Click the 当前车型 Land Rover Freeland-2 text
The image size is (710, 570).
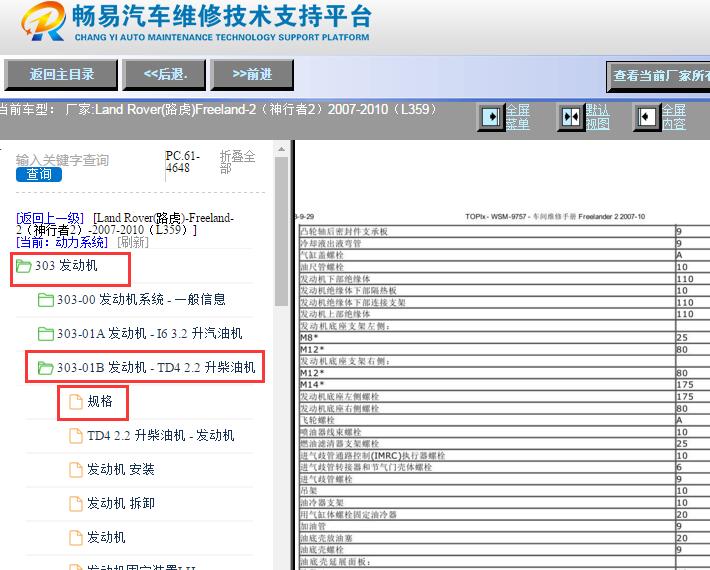coord(219,109)
